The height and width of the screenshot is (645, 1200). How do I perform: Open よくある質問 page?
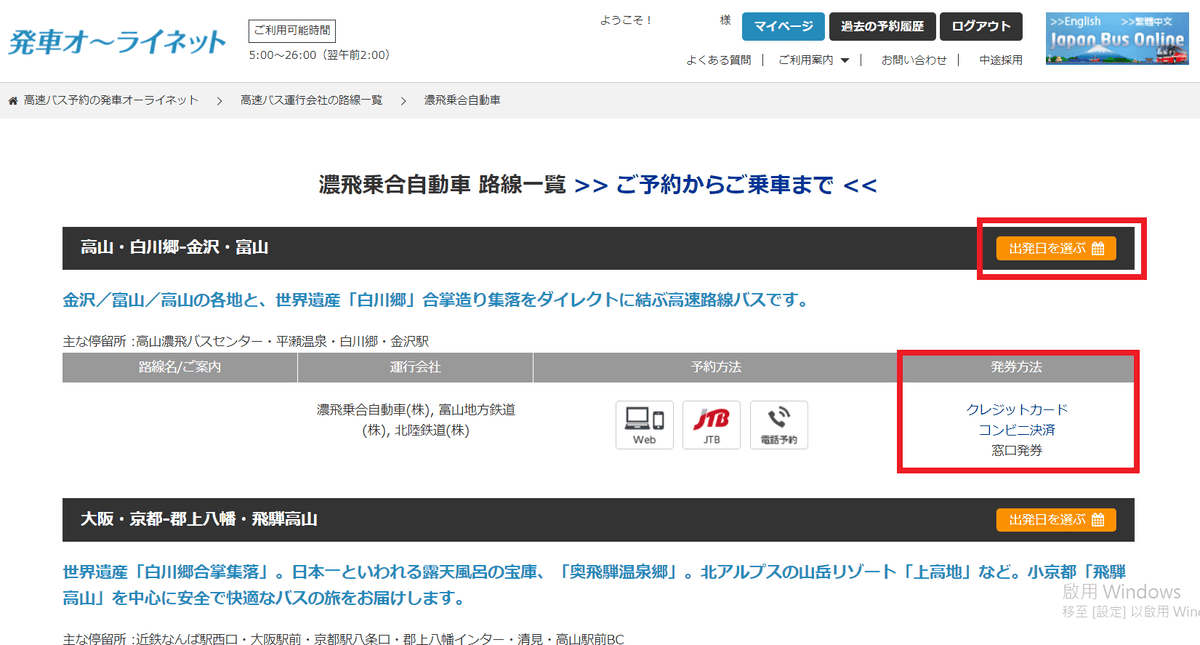tap(718, 60)
